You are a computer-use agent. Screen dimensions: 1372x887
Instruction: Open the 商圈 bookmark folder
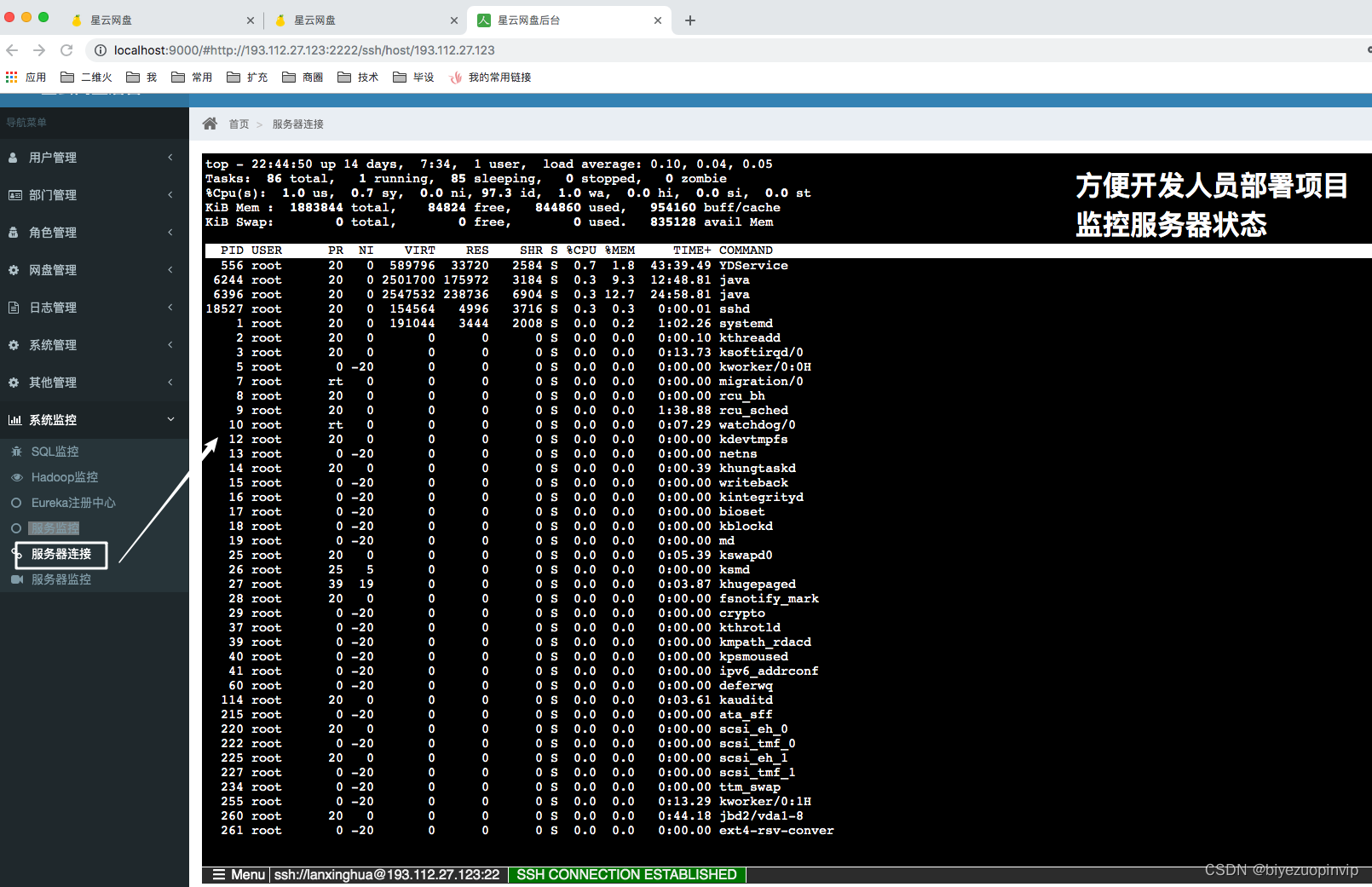(303, 77)
